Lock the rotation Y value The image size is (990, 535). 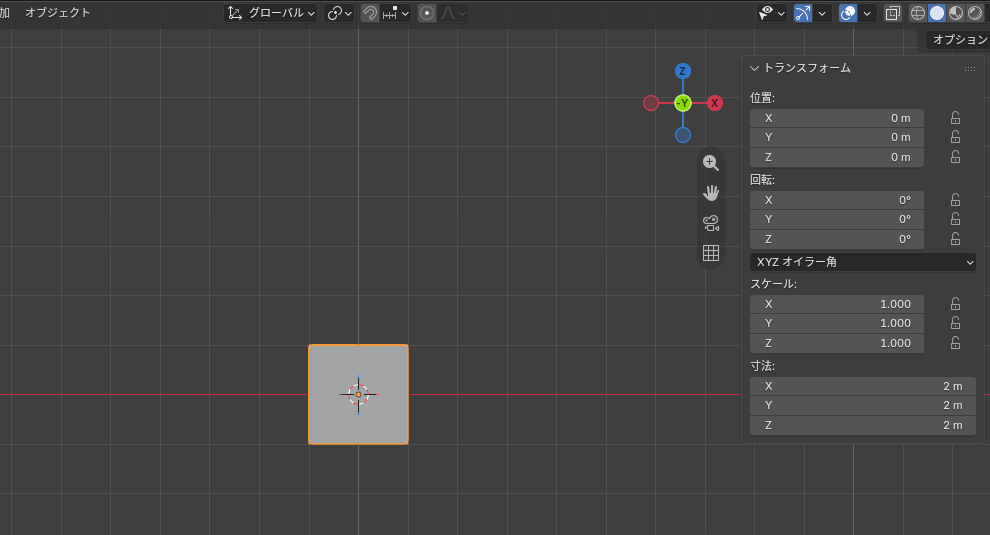(955, 219)
